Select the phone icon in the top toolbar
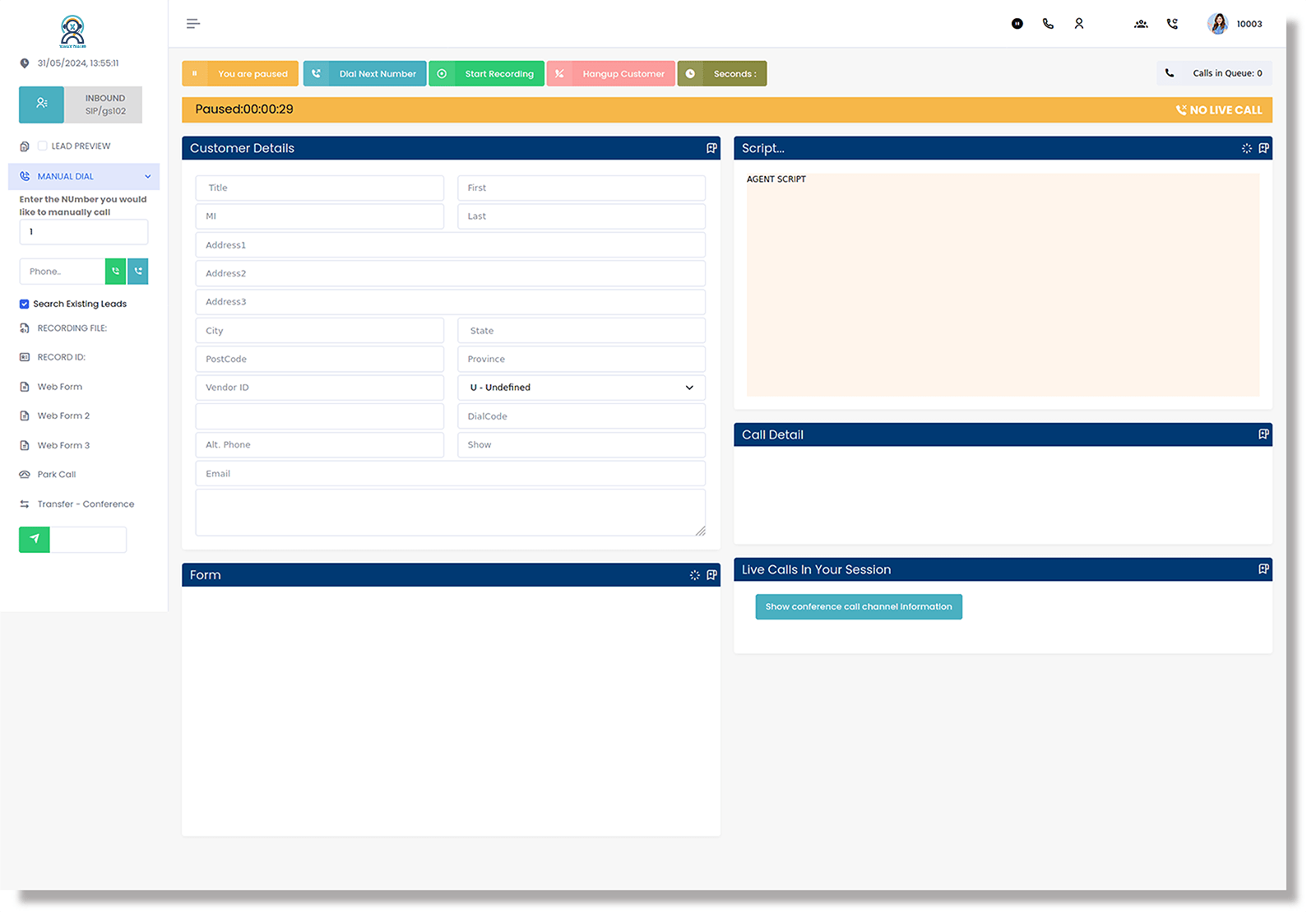 [1048, 24]
